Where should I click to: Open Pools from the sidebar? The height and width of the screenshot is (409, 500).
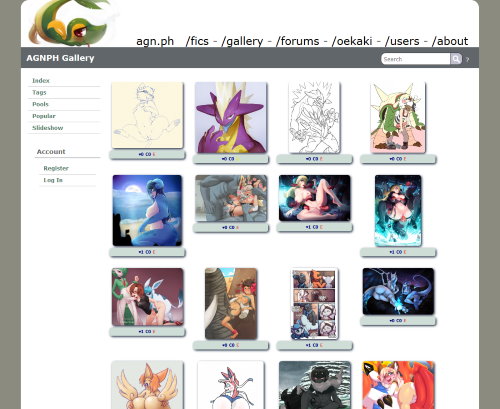click(40, 104)
